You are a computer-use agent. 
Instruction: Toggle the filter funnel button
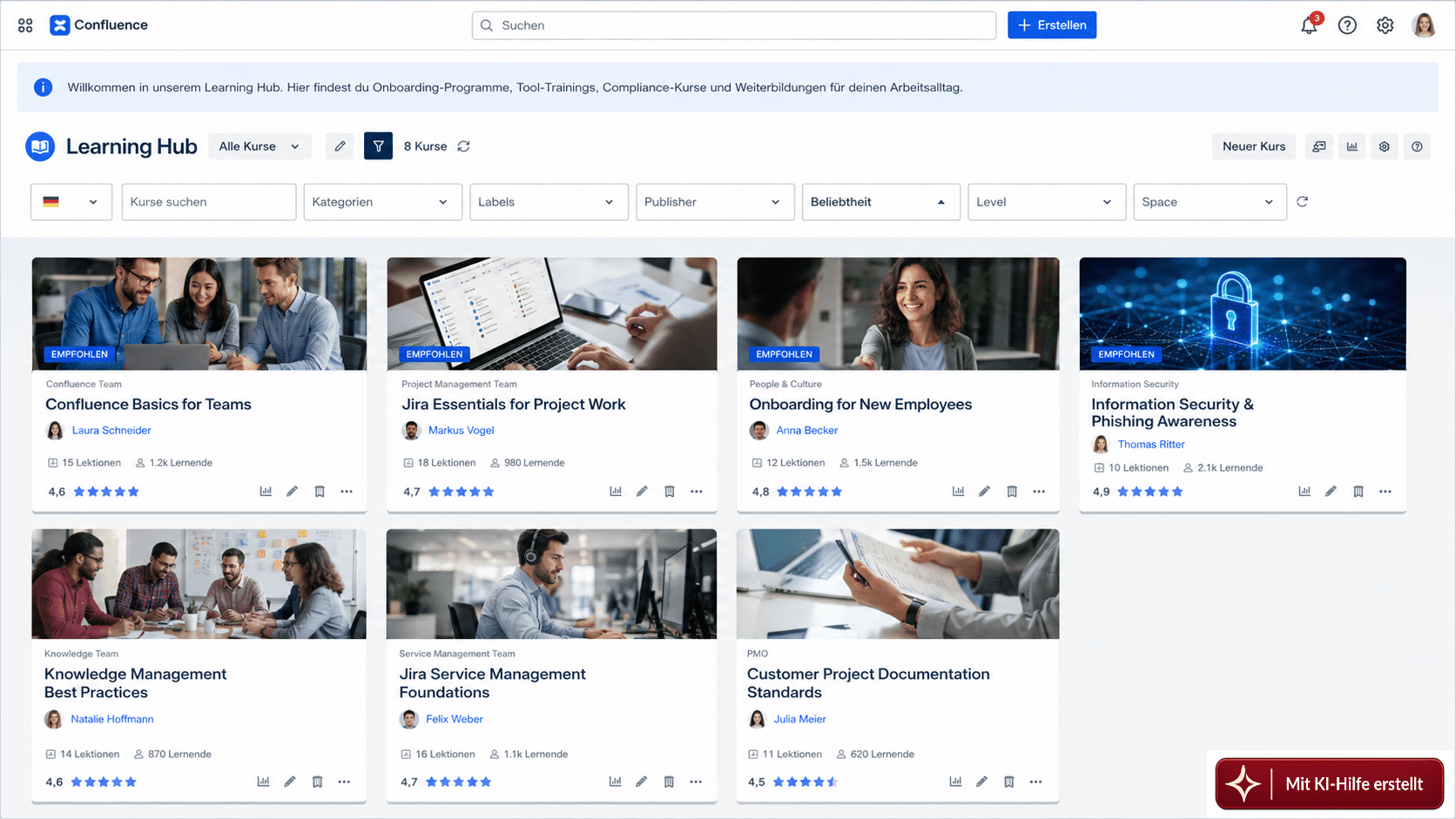click(378, 146)
